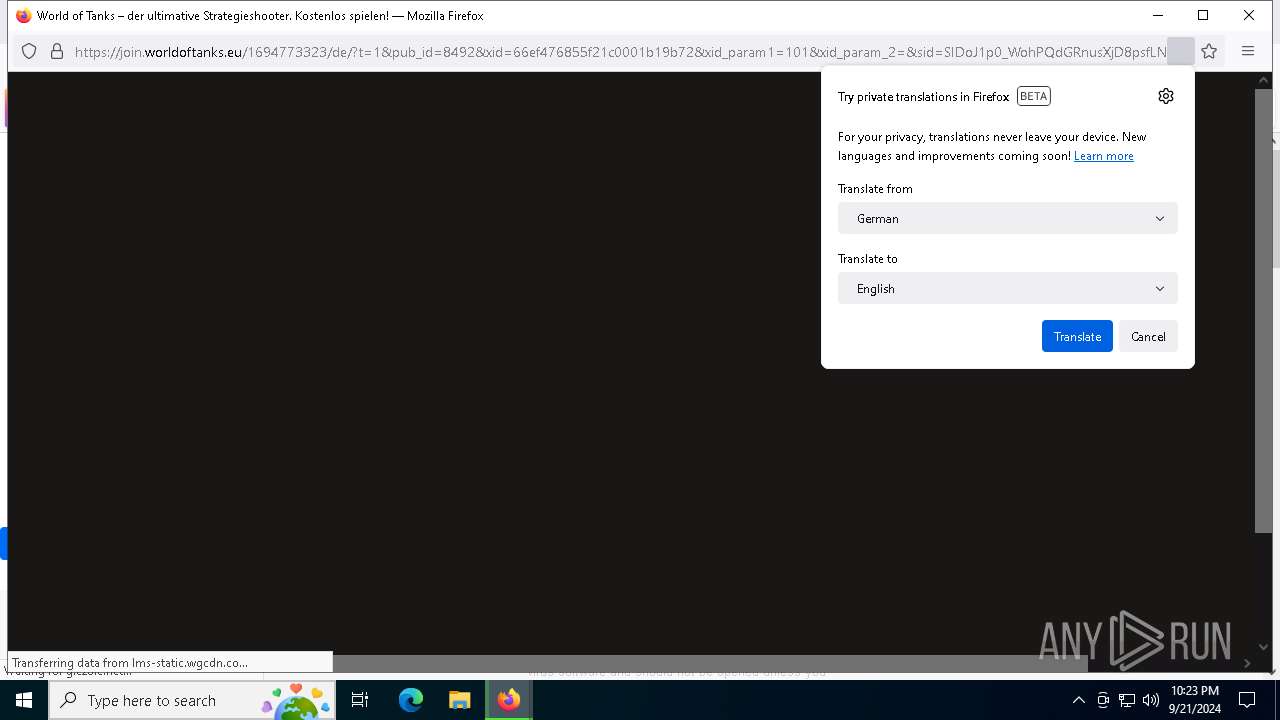Open Firefox hamburger application menu
The width and height of the screenshot is (1280, 720).
(x=1248, y=51)
